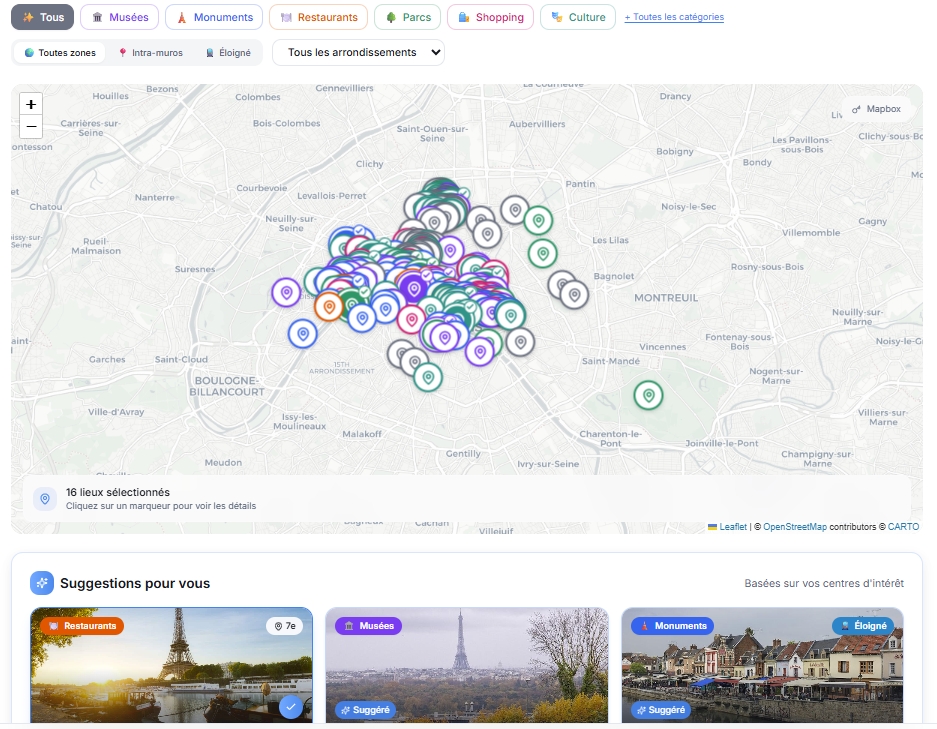Filter by Parcs category
Image resolution: width=937 pixels, height=729 pixels.
click(x=408, y=17)
